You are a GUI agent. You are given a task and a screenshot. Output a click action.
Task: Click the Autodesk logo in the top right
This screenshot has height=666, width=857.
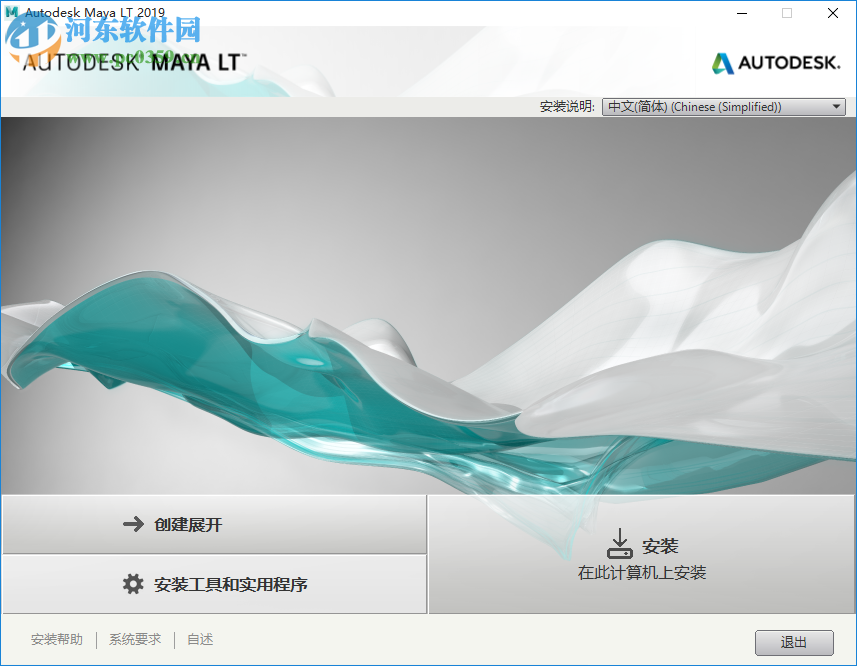(774, 62)
